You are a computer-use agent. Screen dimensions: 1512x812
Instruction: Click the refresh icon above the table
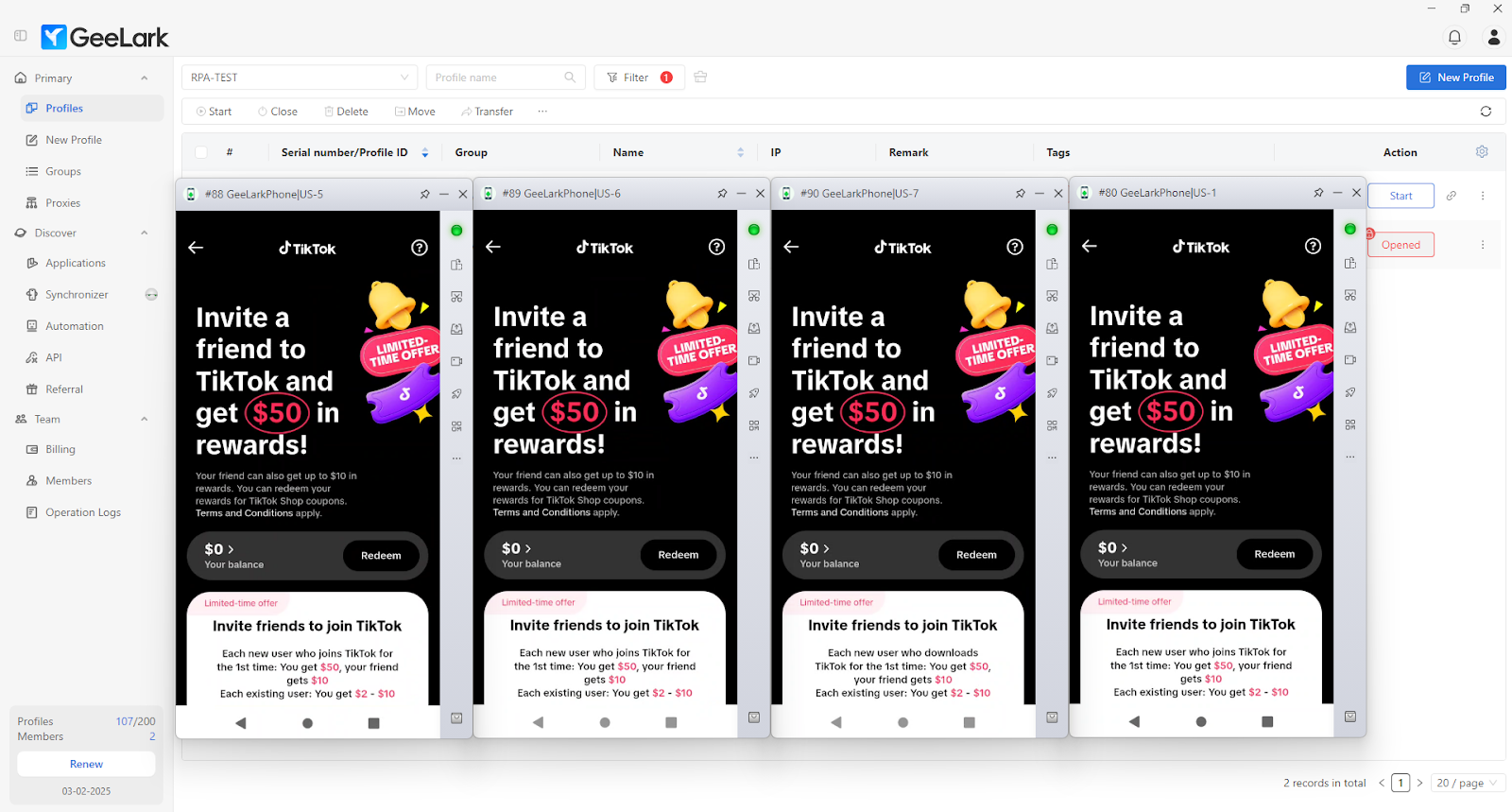(x=1486, y=112)
